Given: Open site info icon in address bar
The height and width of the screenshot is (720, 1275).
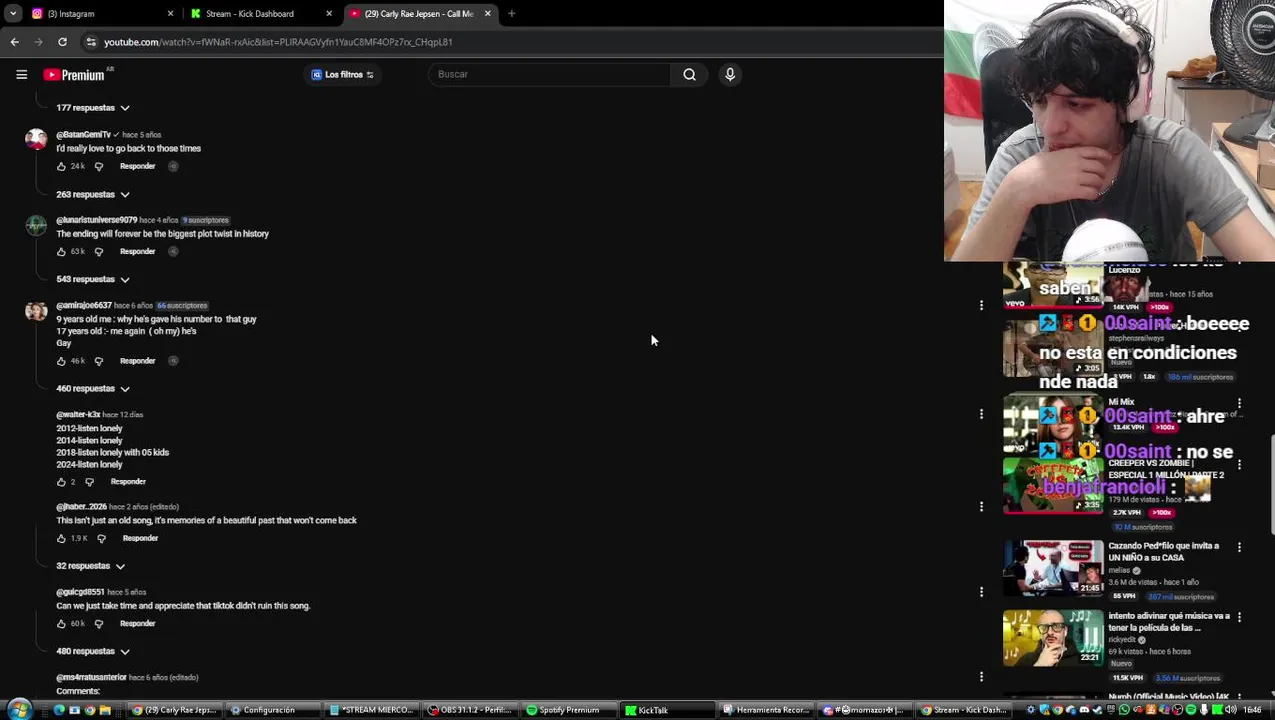Looking at the screenshot, I should 91,42.
